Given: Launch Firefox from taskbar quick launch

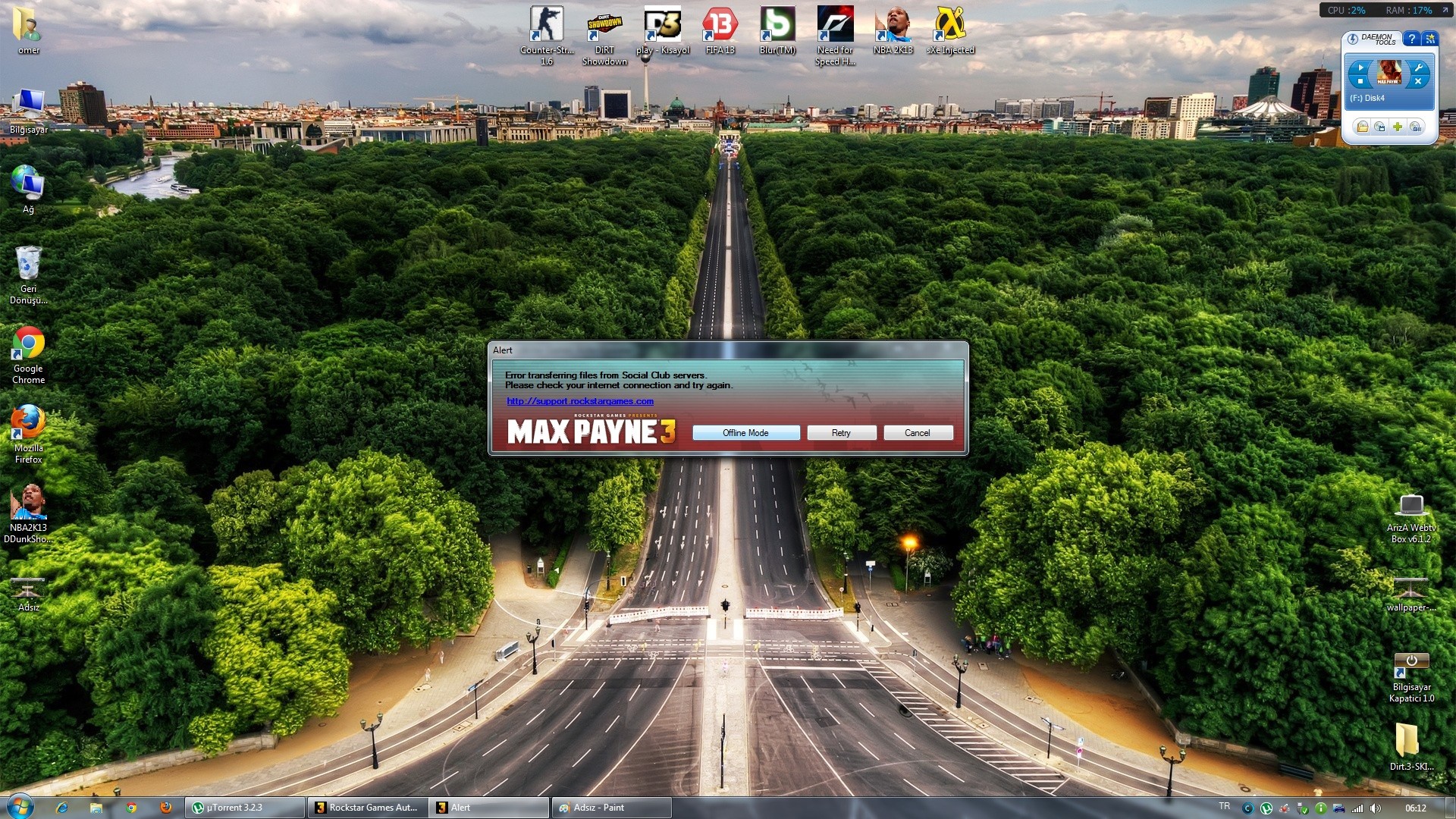Looking at the screenshot, I should [x=166, y=808].
